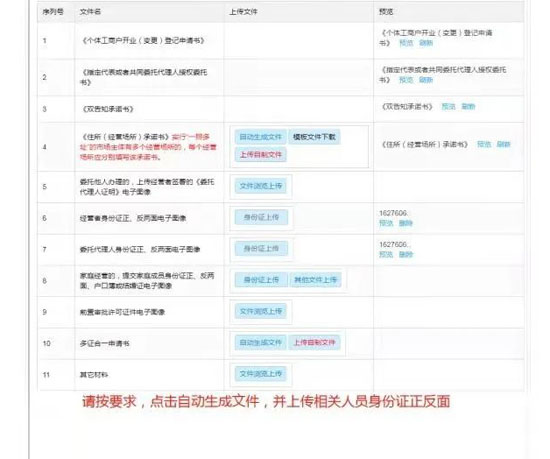Image resolution: width=550 pixels, height=459 pixels.
Task: Click 文件浏览上传 for 前置审批许可证件 row
Action: [x=261, y=311]
